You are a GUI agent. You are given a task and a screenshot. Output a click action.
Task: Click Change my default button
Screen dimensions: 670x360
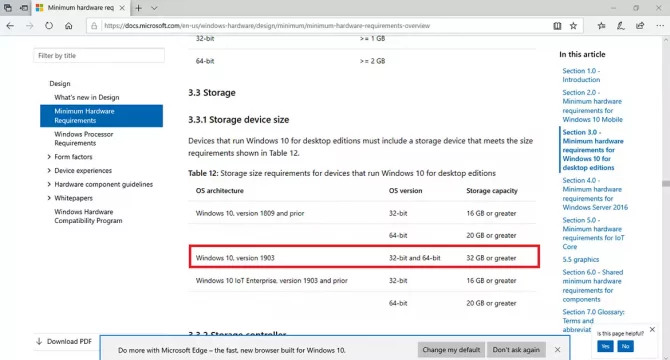(x=451, y=350)
